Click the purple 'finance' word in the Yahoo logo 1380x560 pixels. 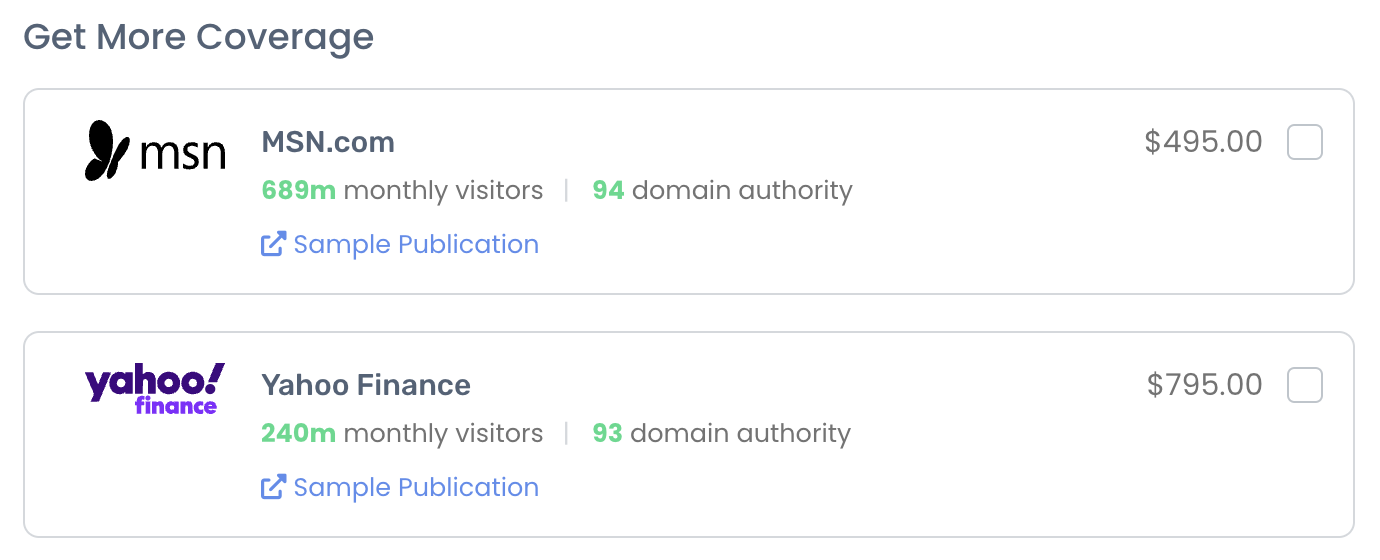click(x=176, y=406)
